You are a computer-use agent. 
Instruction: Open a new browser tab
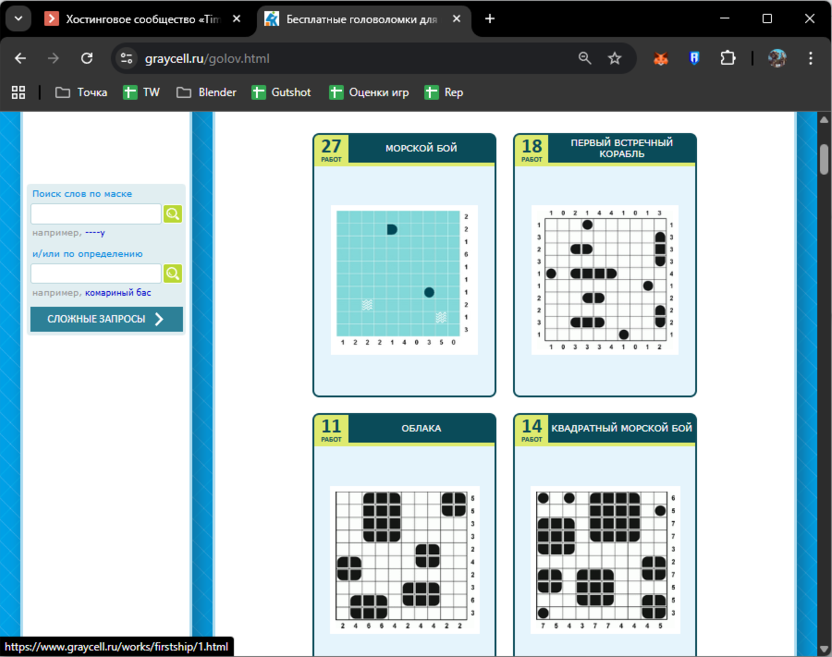point(490,19)
